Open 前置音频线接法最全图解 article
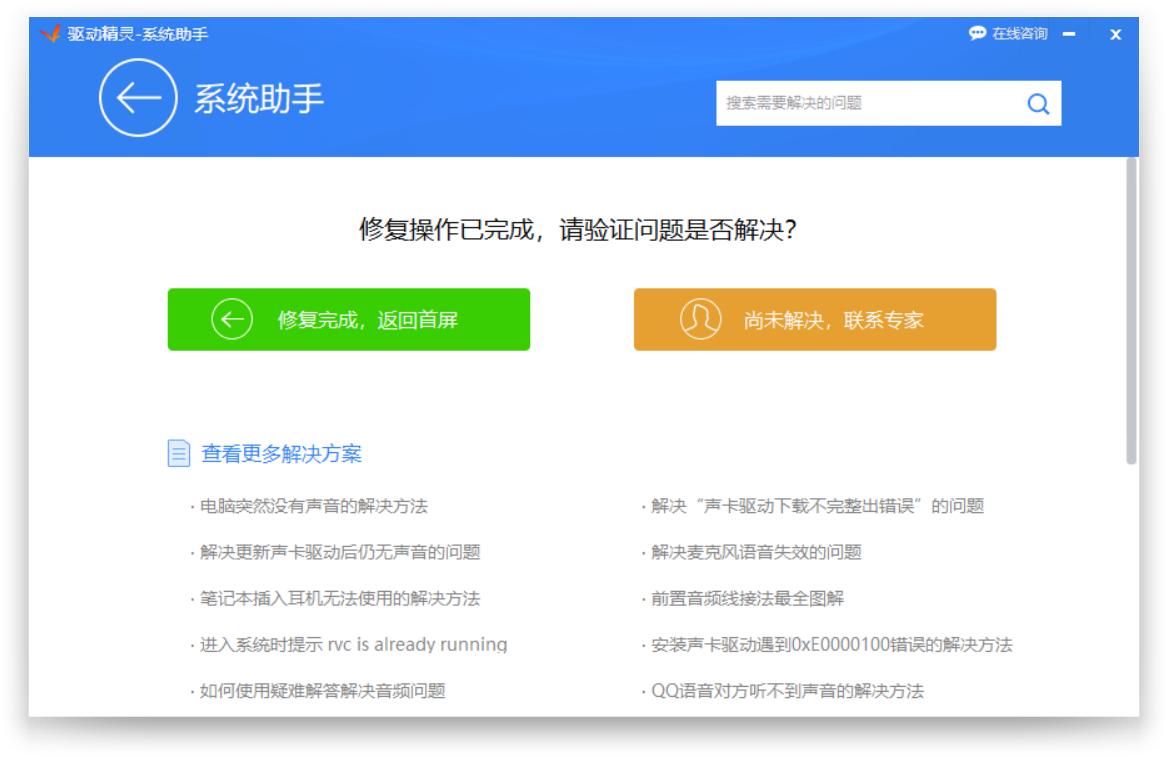1168x758 pixels. tap(747, 598)
